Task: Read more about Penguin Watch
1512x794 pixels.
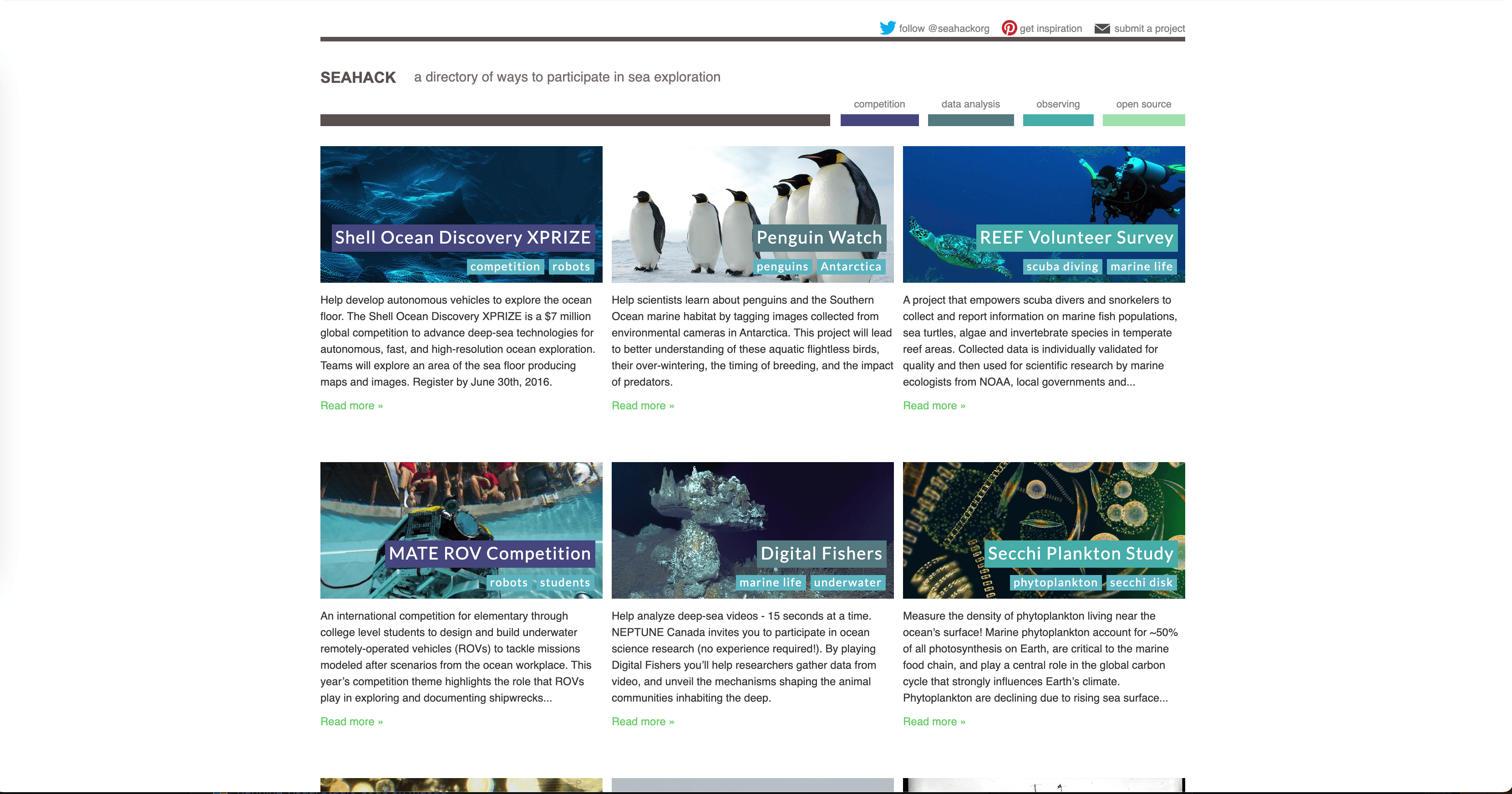Action: pyautogui.click(x=642, y=406)
